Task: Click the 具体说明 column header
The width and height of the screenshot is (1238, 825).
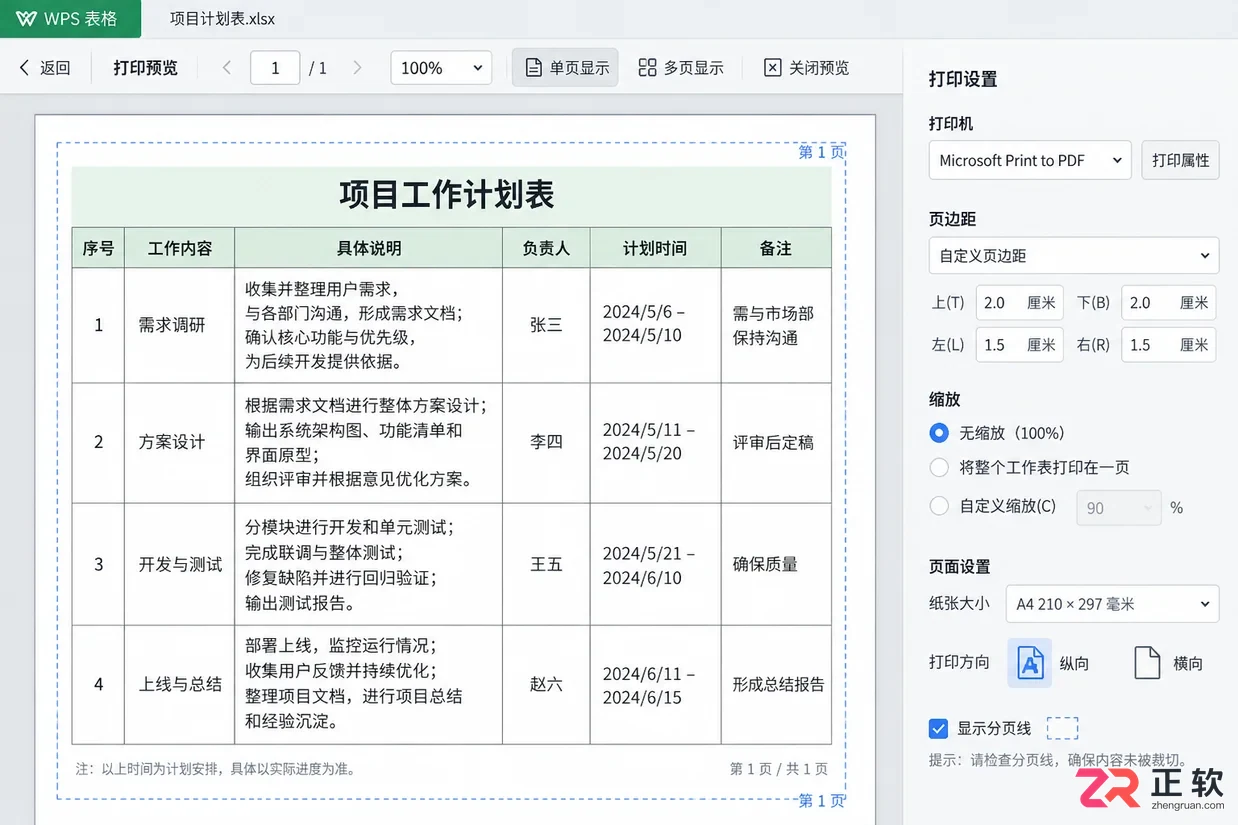Action: click(x=369, y=248)
